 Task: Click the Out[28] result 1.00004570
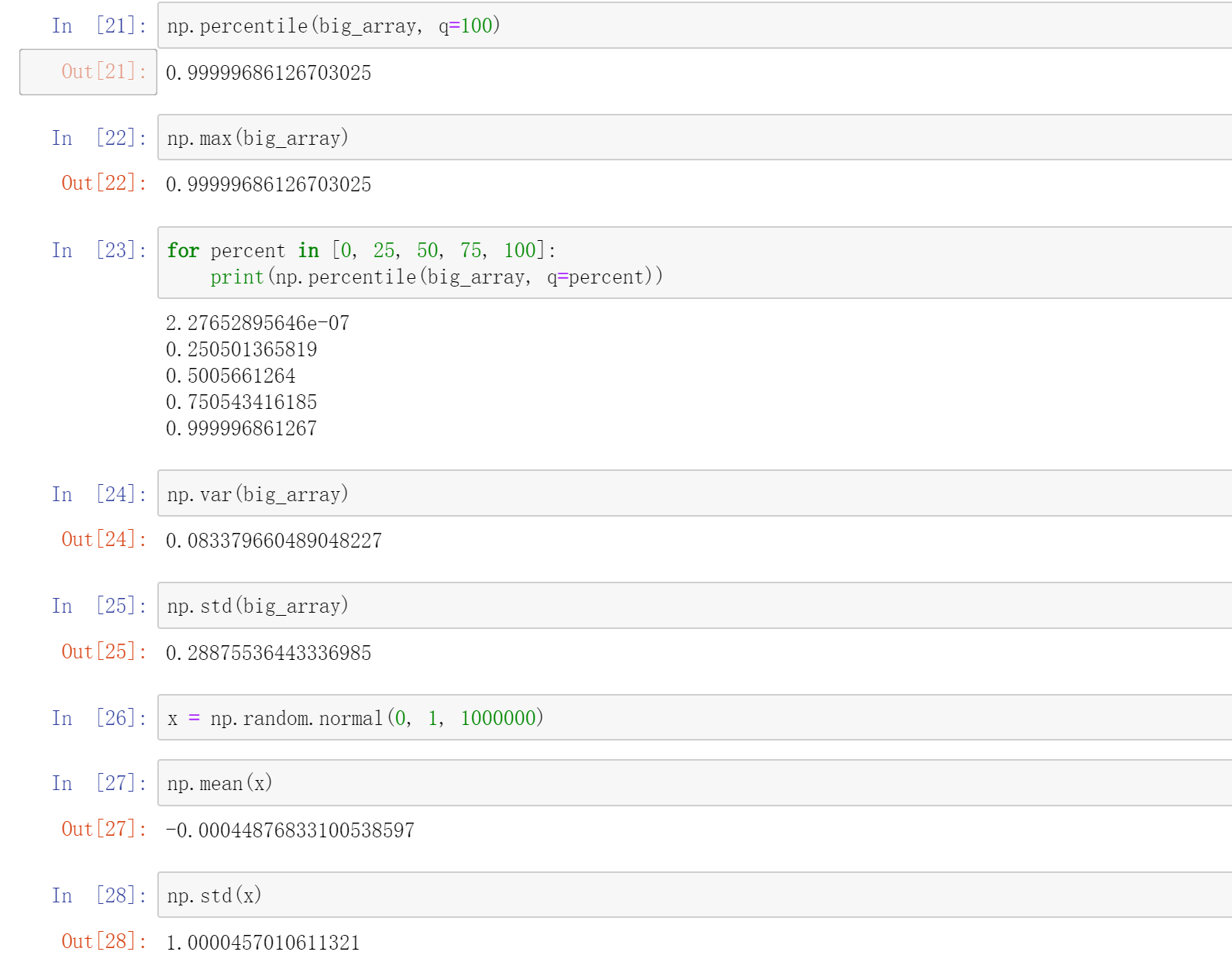tap(263, 943)
